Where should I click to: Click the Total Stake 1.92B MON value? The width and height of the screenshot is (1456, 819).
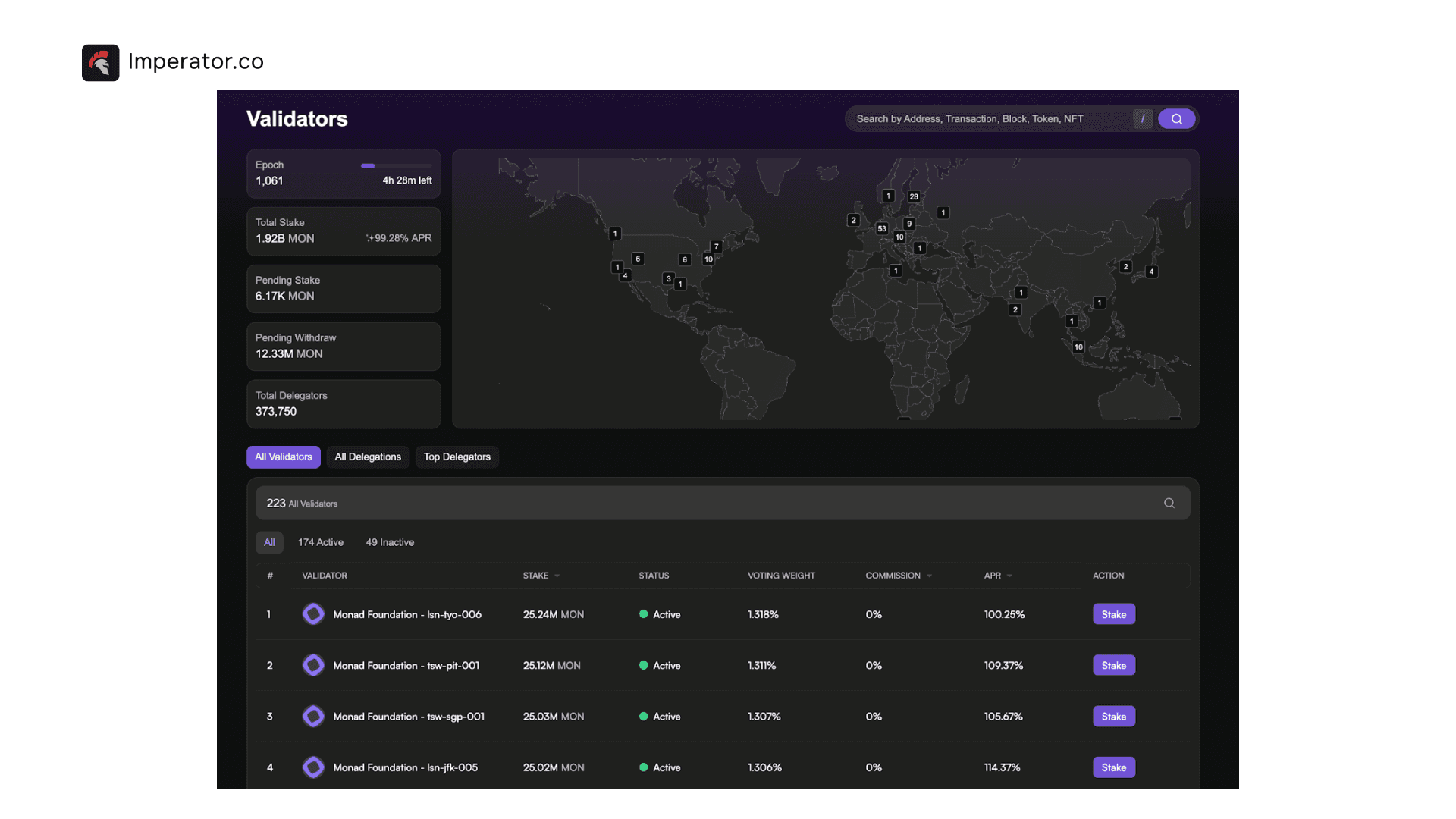click(x=284, y=239)
